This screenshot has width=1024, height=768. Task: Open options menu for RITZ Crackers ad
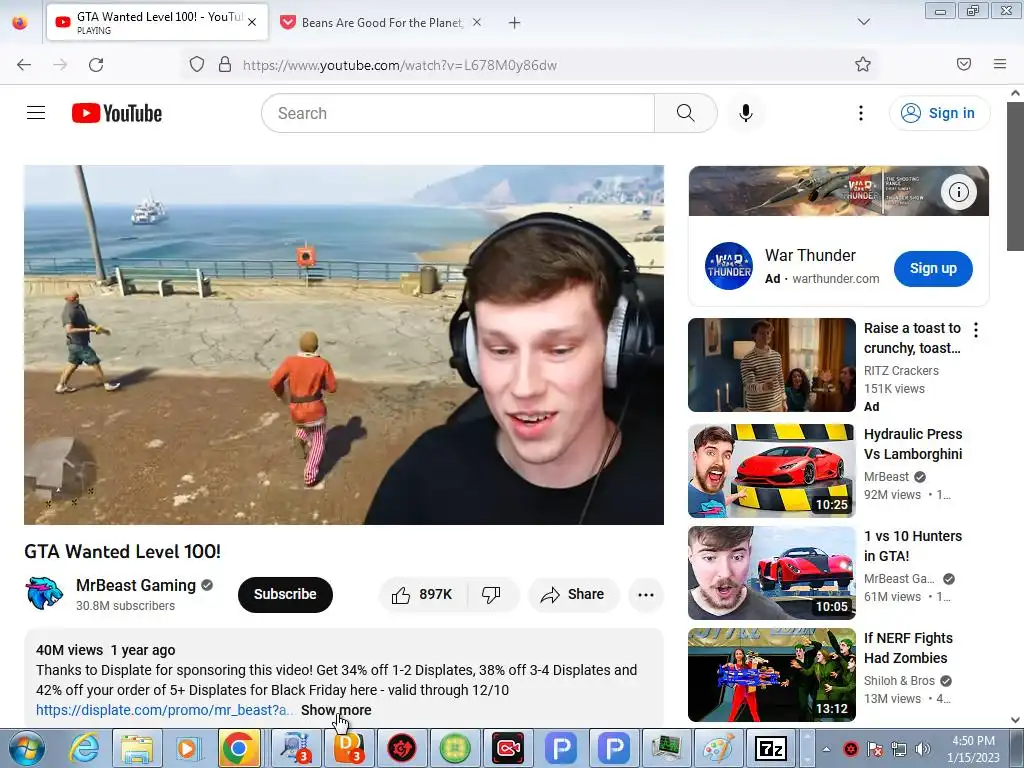[x=976, y=330]
